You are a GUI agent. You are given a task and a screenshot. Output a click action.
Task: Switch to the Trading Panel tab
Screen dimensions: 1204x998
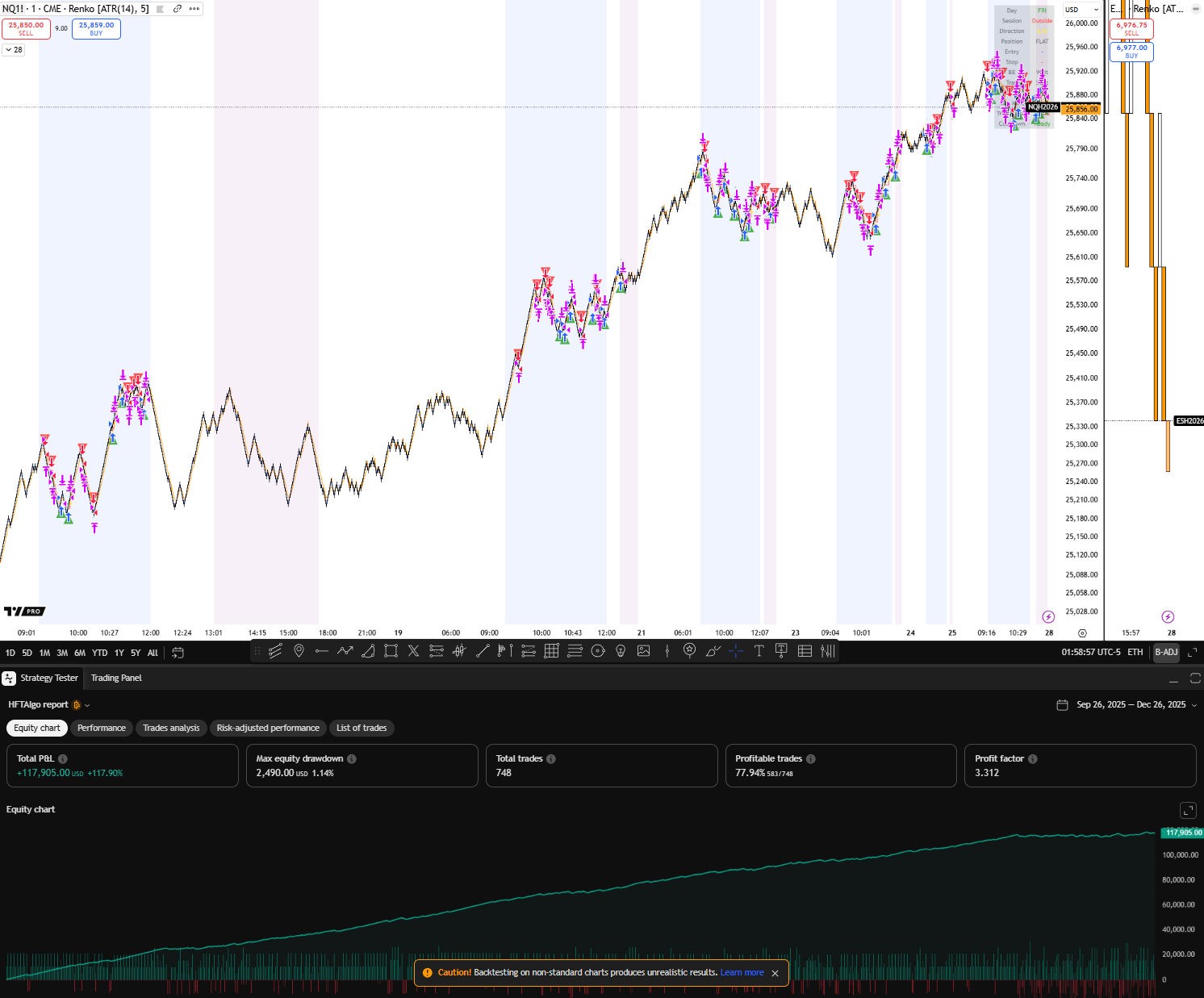point(116,679)
